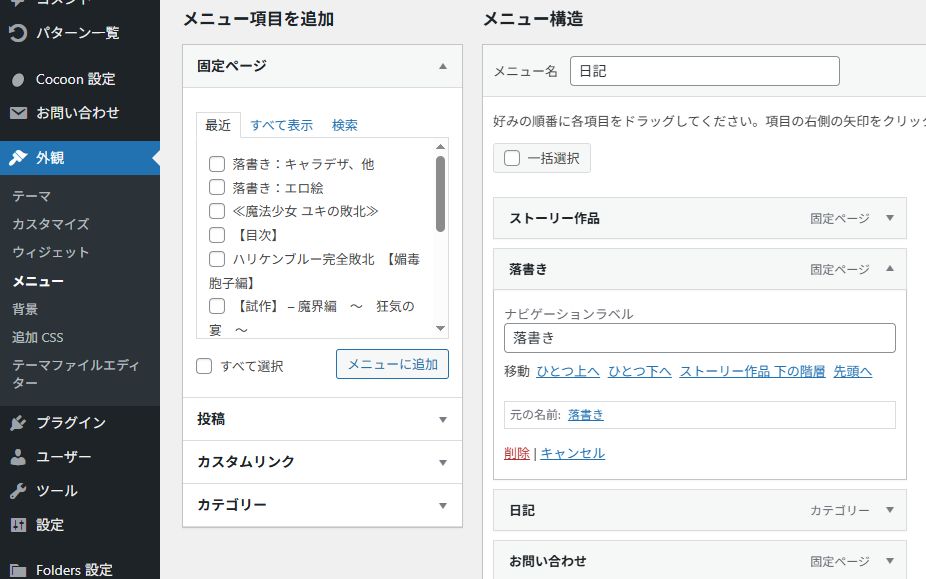Click the 外観 paintbrush icon

coord(18,157)
